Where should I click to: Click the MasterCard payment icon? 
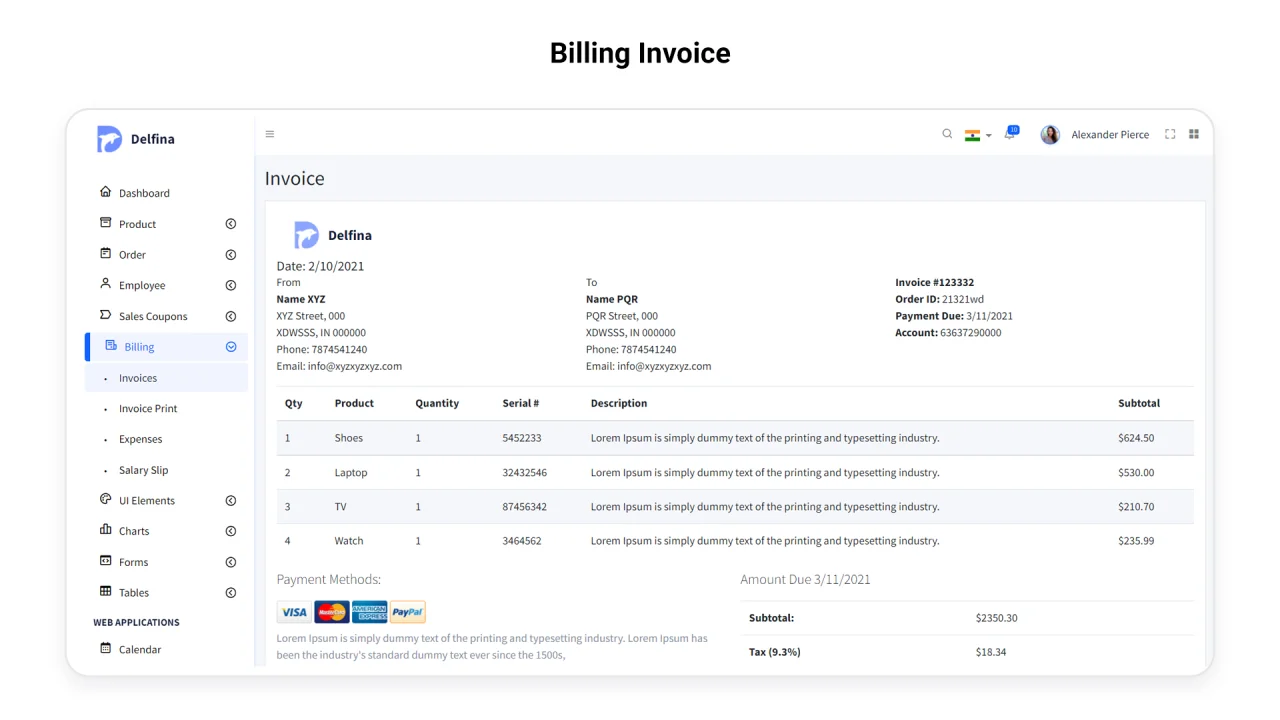coord(331,612)
